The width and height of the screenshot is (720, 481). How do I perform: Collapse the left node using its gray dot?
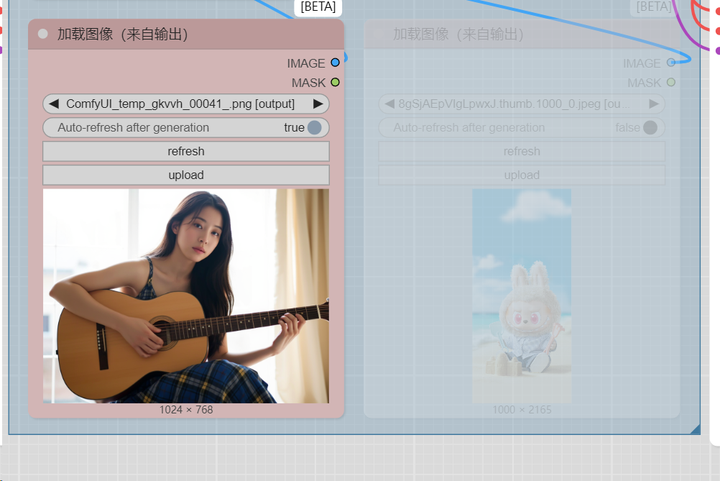coord(43,35)
